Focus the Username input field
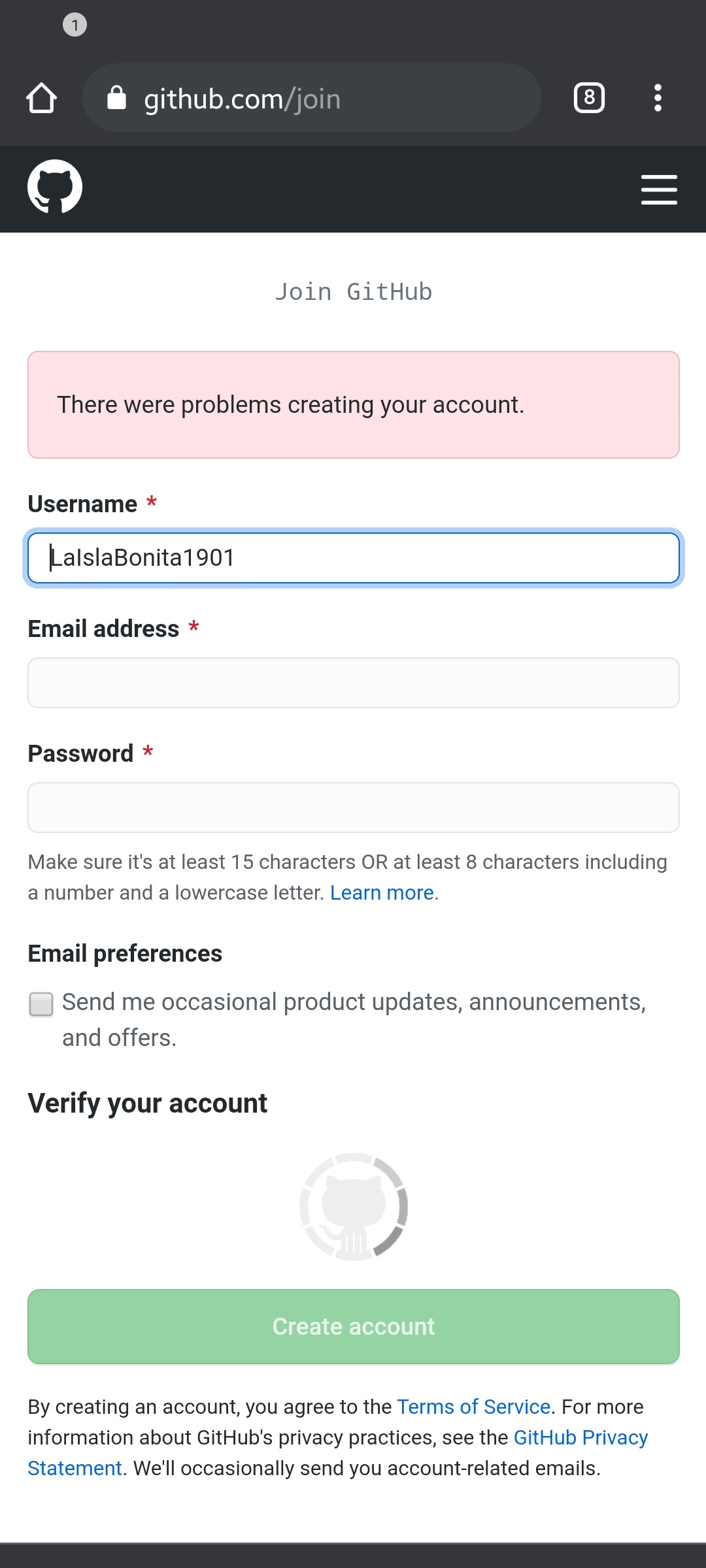706x1568 pixels. point(354,558)
